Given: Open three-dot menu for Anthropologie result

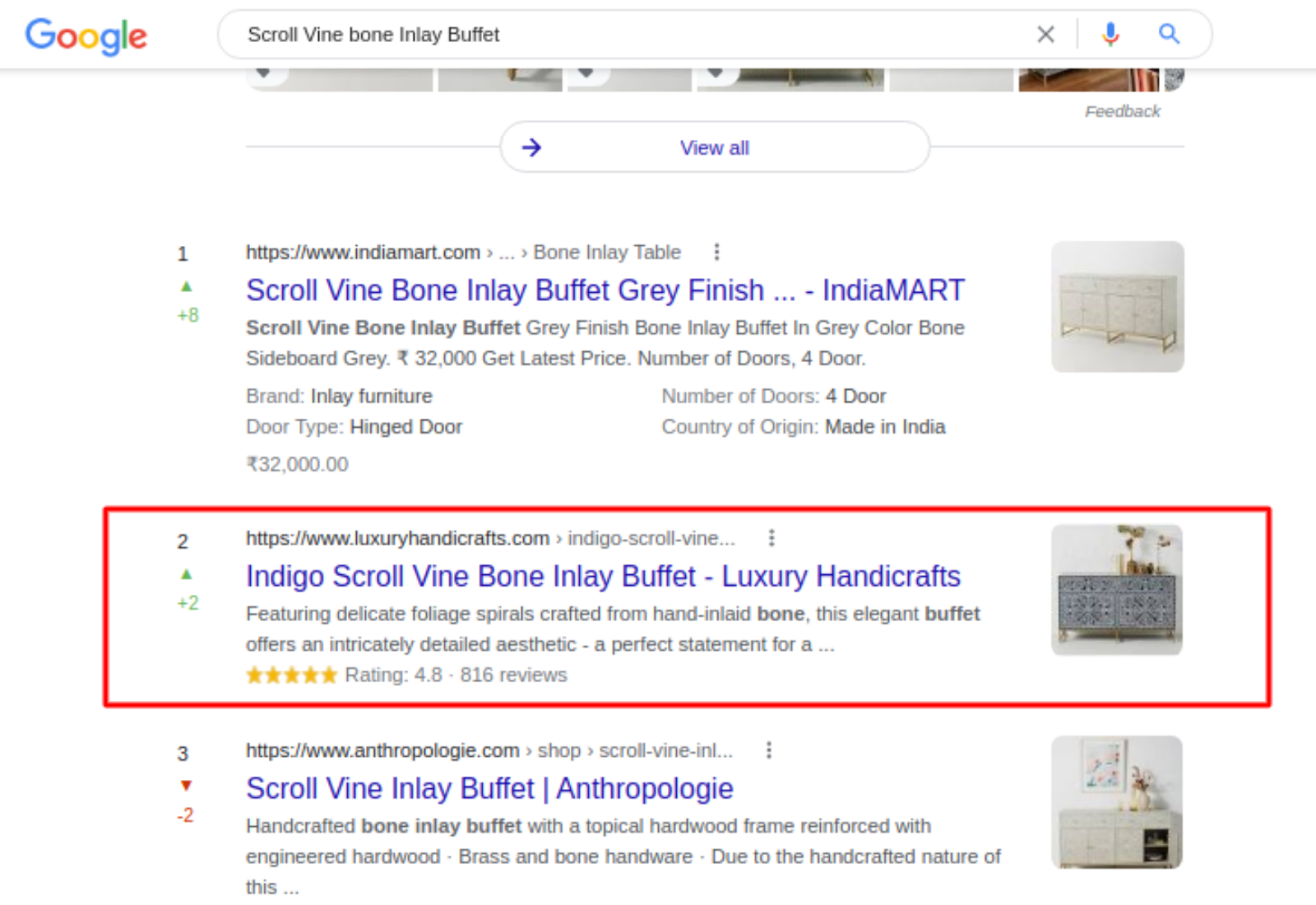Looking at the screenshot, I should tap(769, 750).
